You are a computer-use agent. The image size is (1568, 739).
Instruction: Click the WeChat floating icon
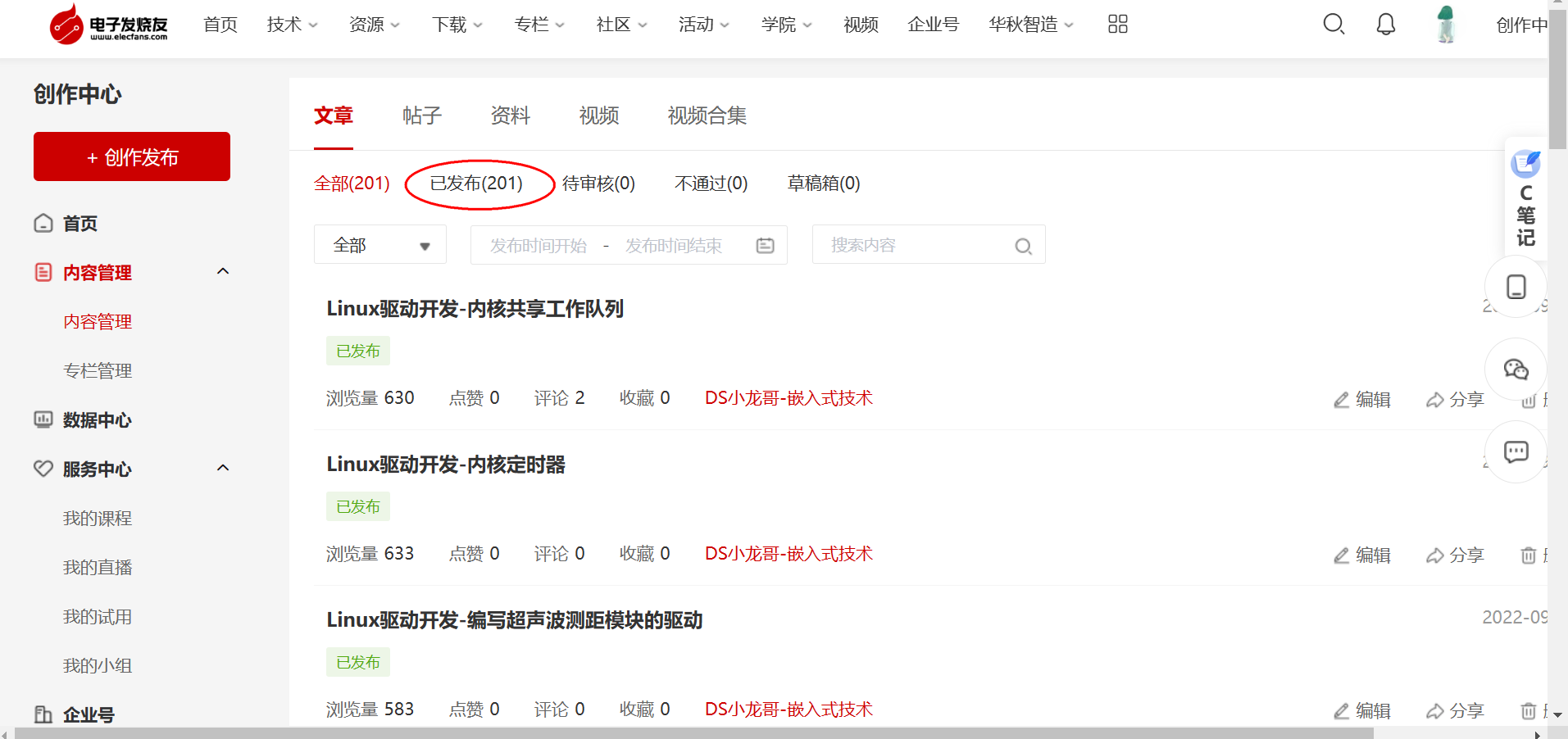coord(1516,369)
